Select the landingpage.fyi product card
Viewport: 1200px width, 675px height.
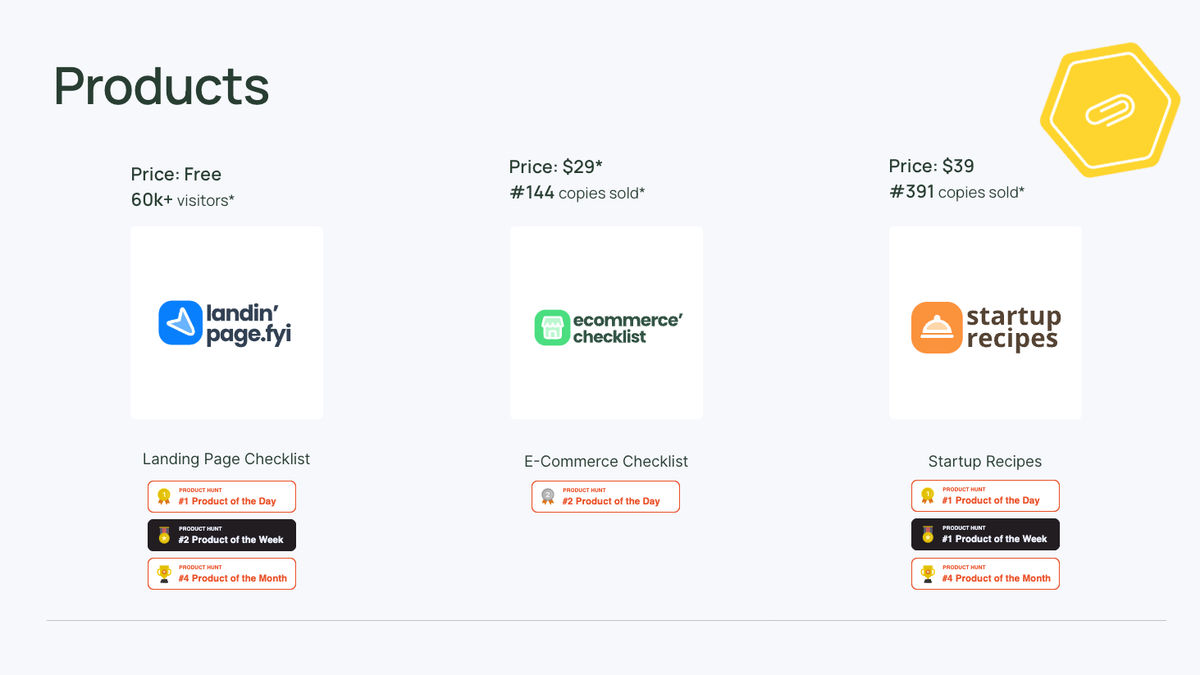coord(226,322)
